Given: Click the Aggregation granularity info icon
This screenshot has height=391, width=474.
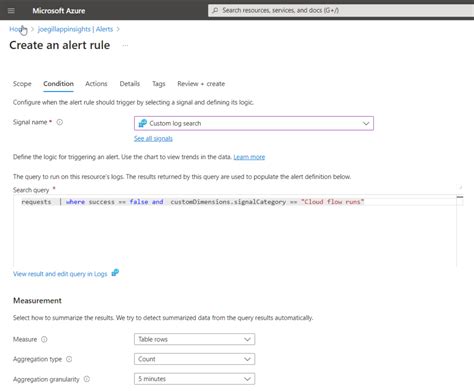Looking at the screenshot, I should [x=87, y=379].
